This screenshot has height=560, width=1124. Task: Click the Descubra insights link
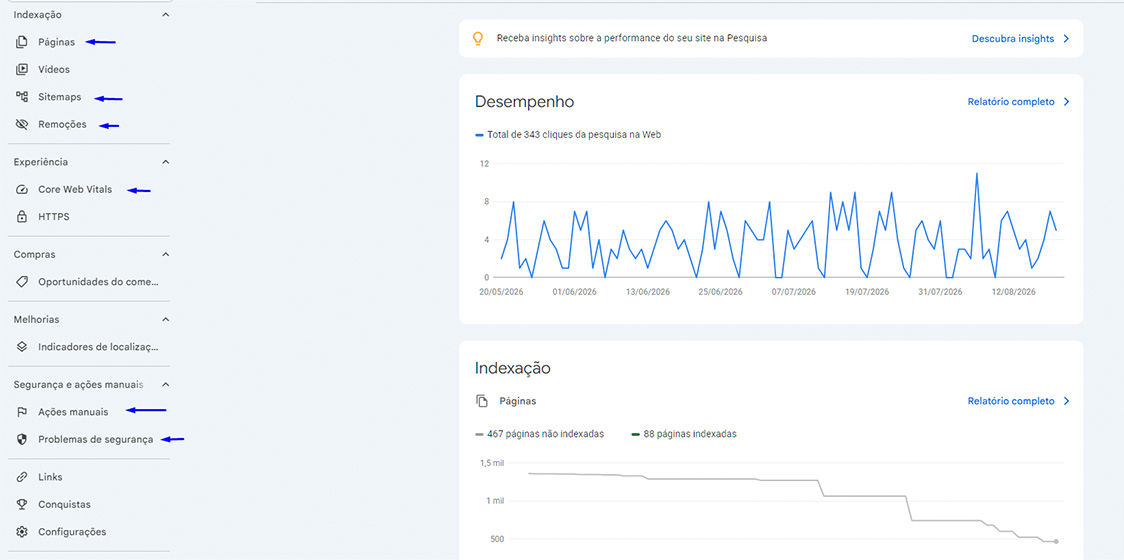coord(1013,39)
